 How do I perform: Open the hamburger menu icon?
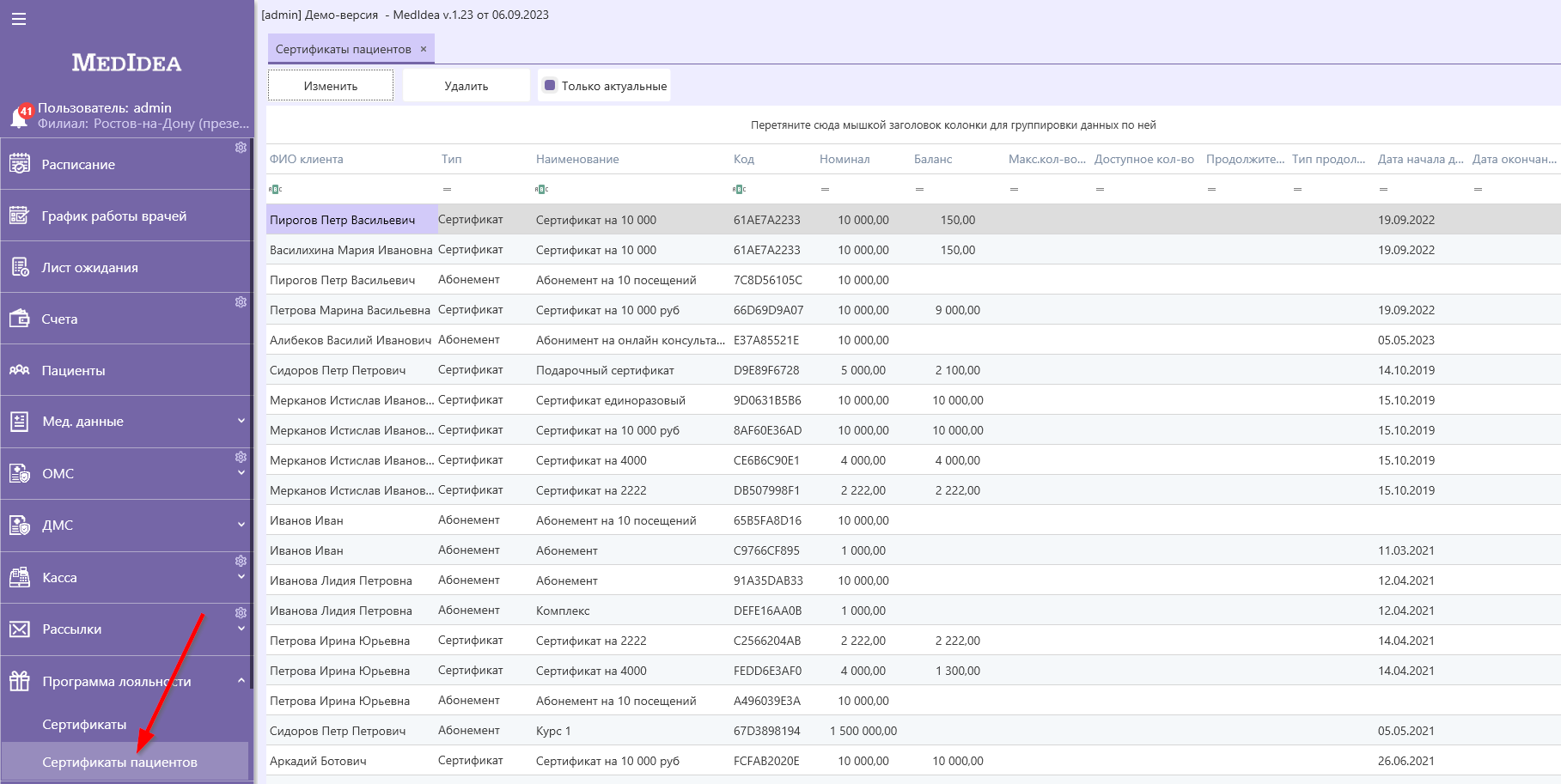(x=19, y=19)
